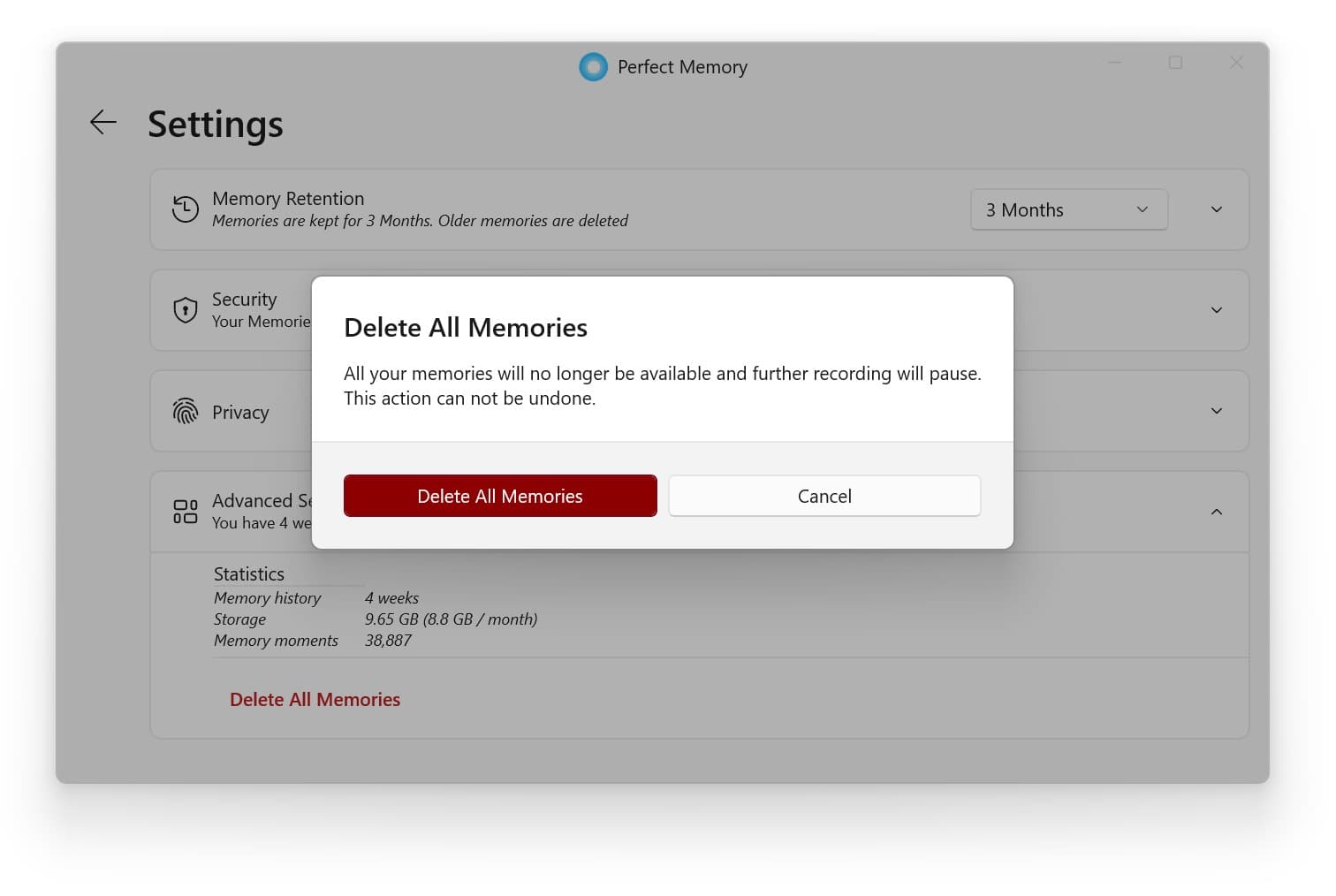Viewport: 1336px width, 896px height.
Task: Open the 3 Months retention dropdown
Action: (x=1068, y=209)
